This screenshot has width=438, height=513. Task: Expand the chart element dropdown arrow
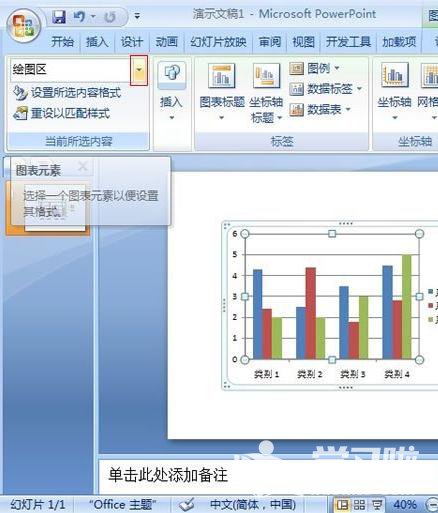pyautogui.click(x=139, y=70)
